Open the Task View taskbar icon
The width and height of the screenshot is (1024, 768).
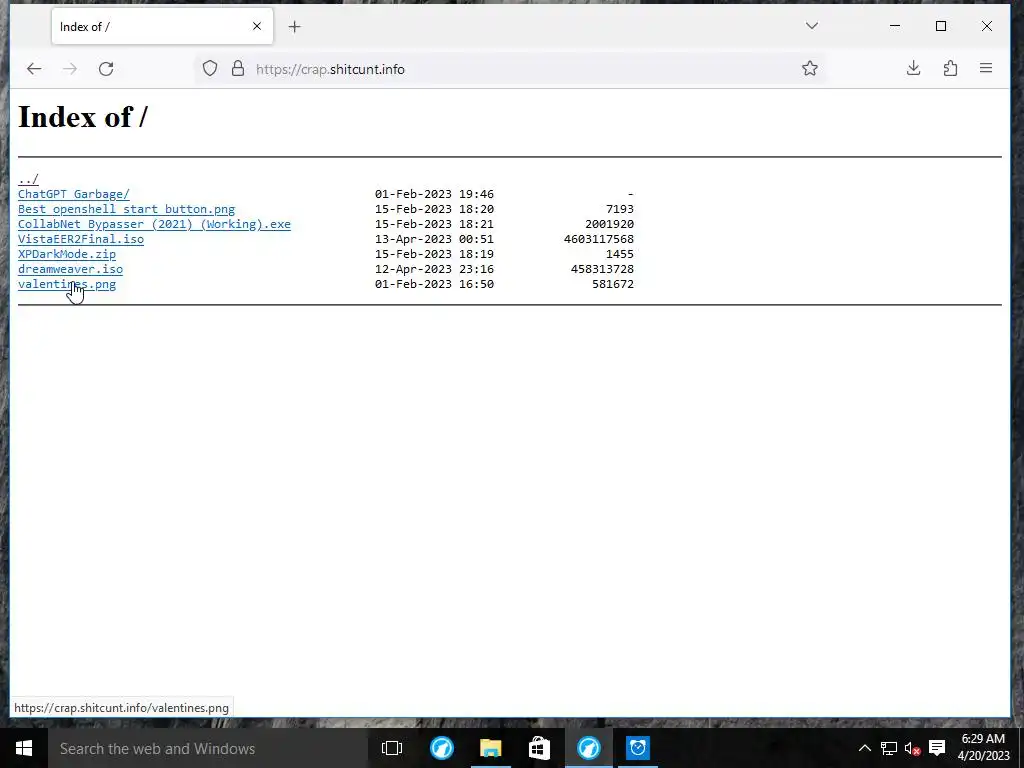point(392,748)
